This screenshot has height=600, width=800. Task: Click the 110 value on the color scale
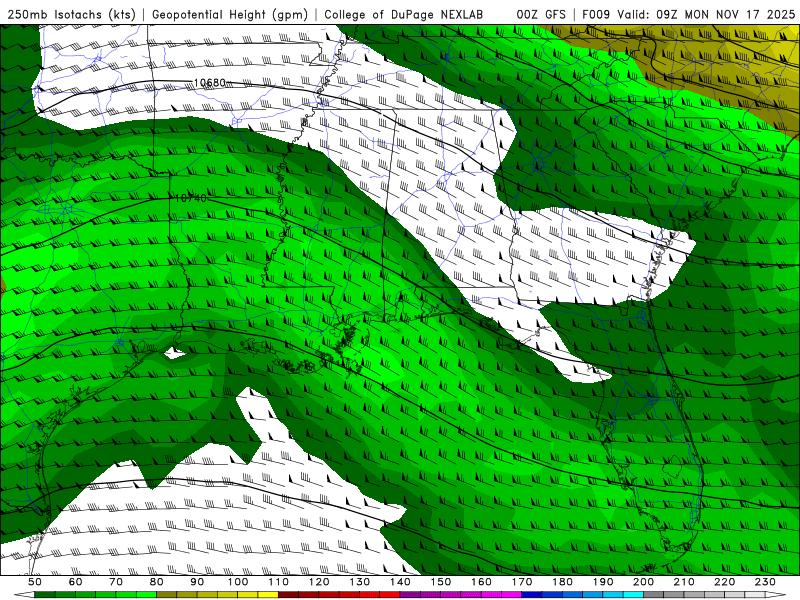coord(279,582)
